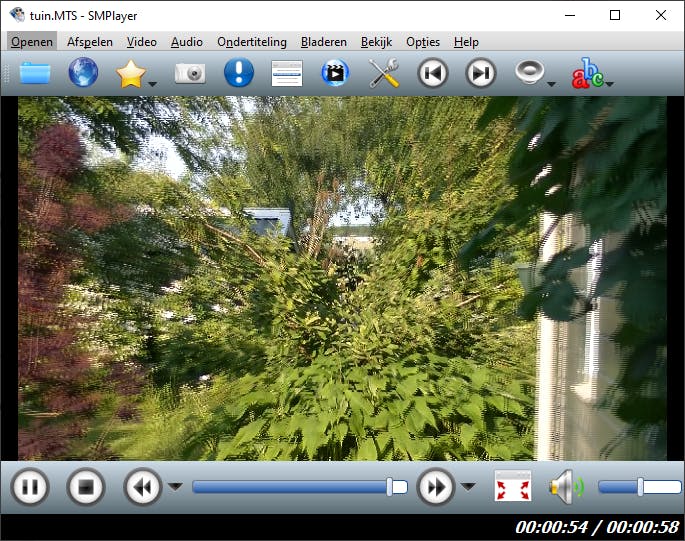Adjust the volume slider
Viewport: 685px width, 541px height.
[x=640, y=487]
